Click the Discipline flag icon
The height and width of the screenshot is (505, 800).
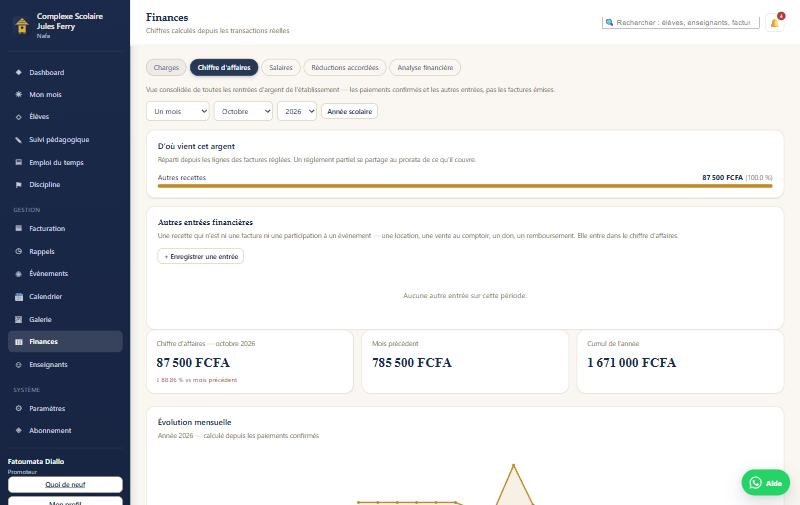tap(18, 185)
